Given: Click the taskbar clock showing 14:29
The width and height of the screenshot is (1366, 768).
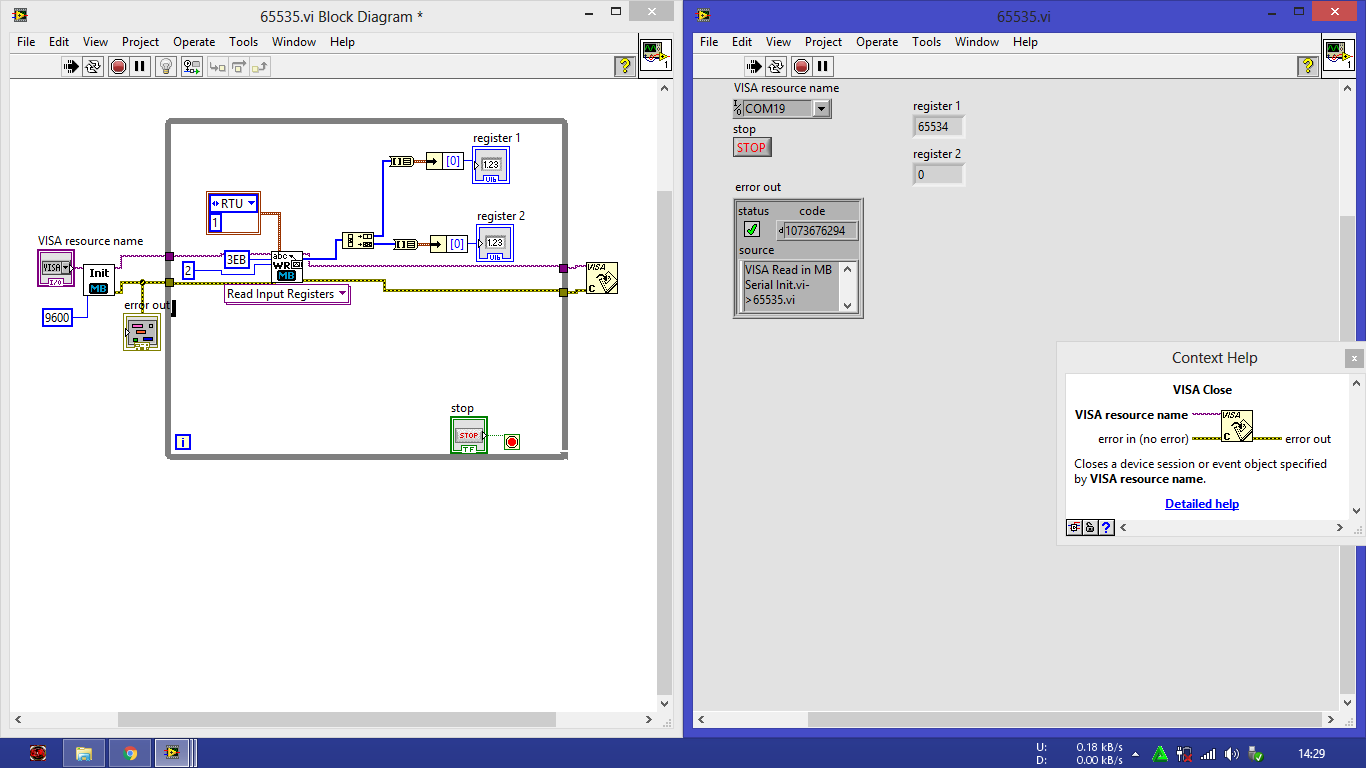Looking at the screenshot, I should tap(1311, 754).
